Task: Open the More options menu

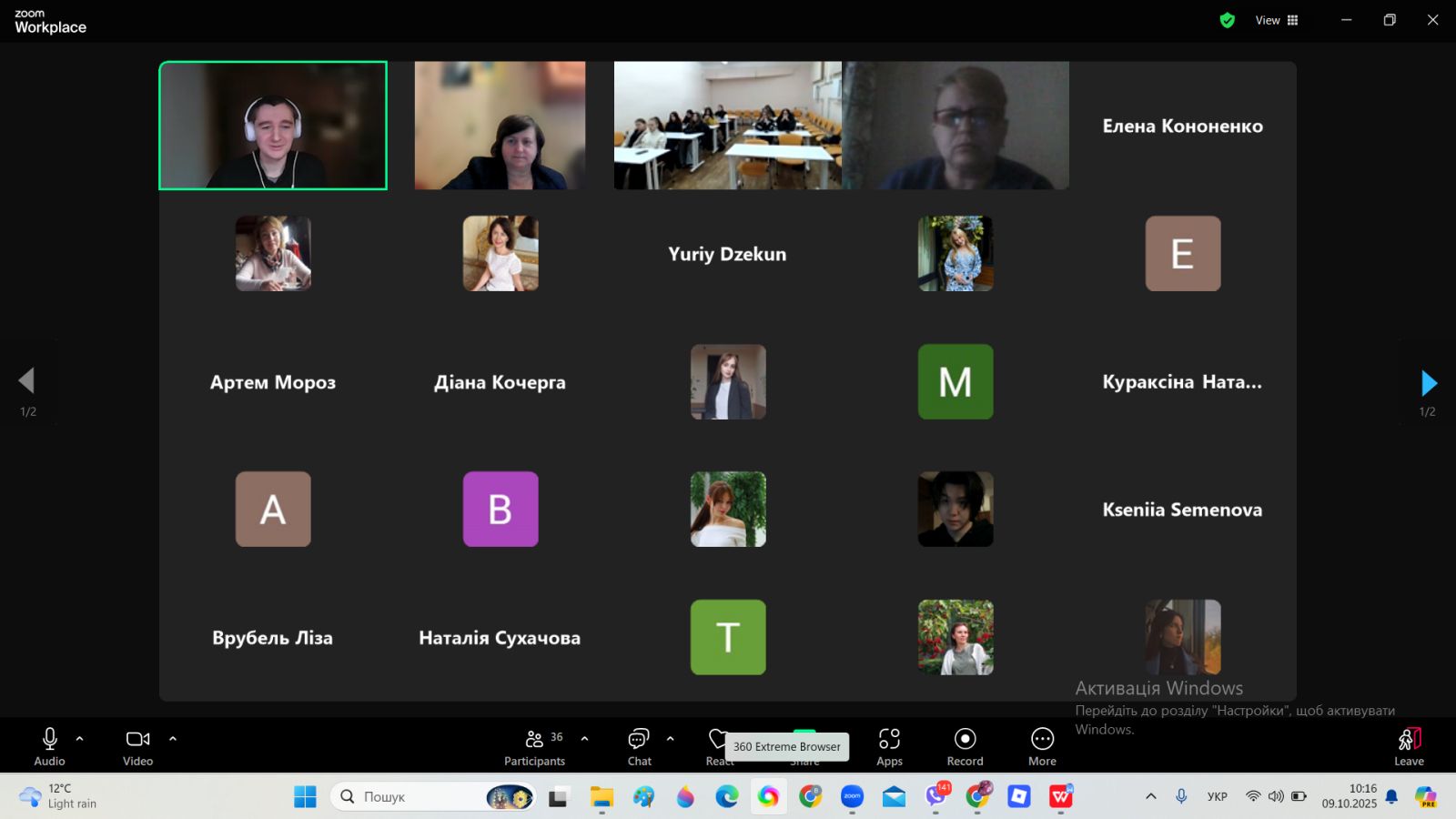Action: pyautogui.click(x=1042, y=746)
